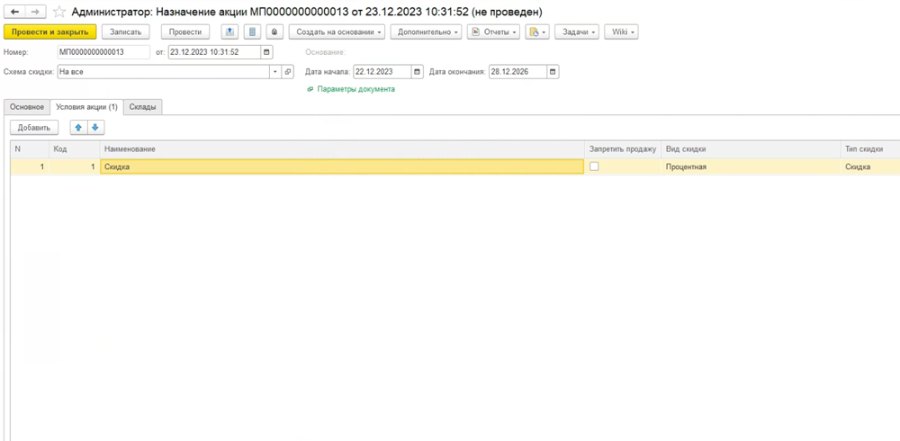Open the Wiki dropdown

coord(622,32)
